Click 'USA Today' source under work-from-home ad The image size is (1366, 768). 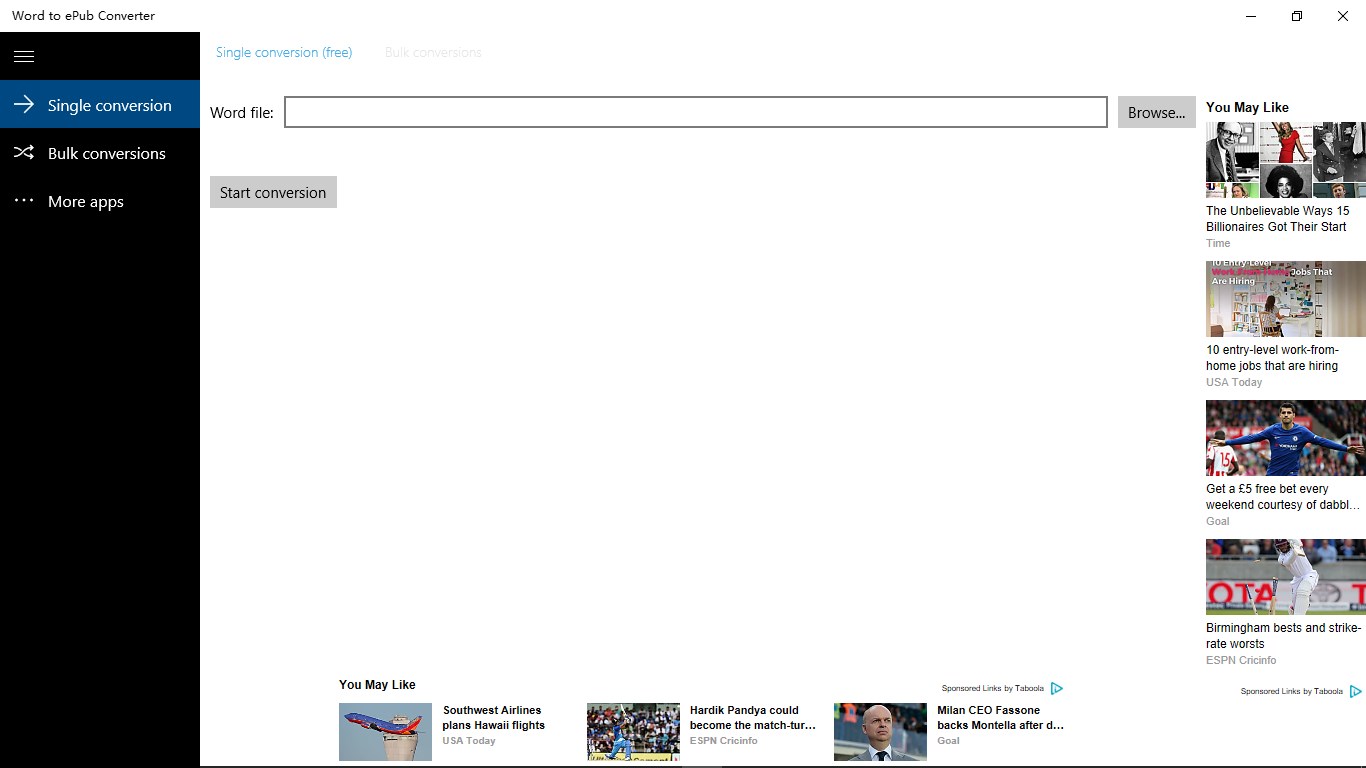click(x=1234, y=382)
